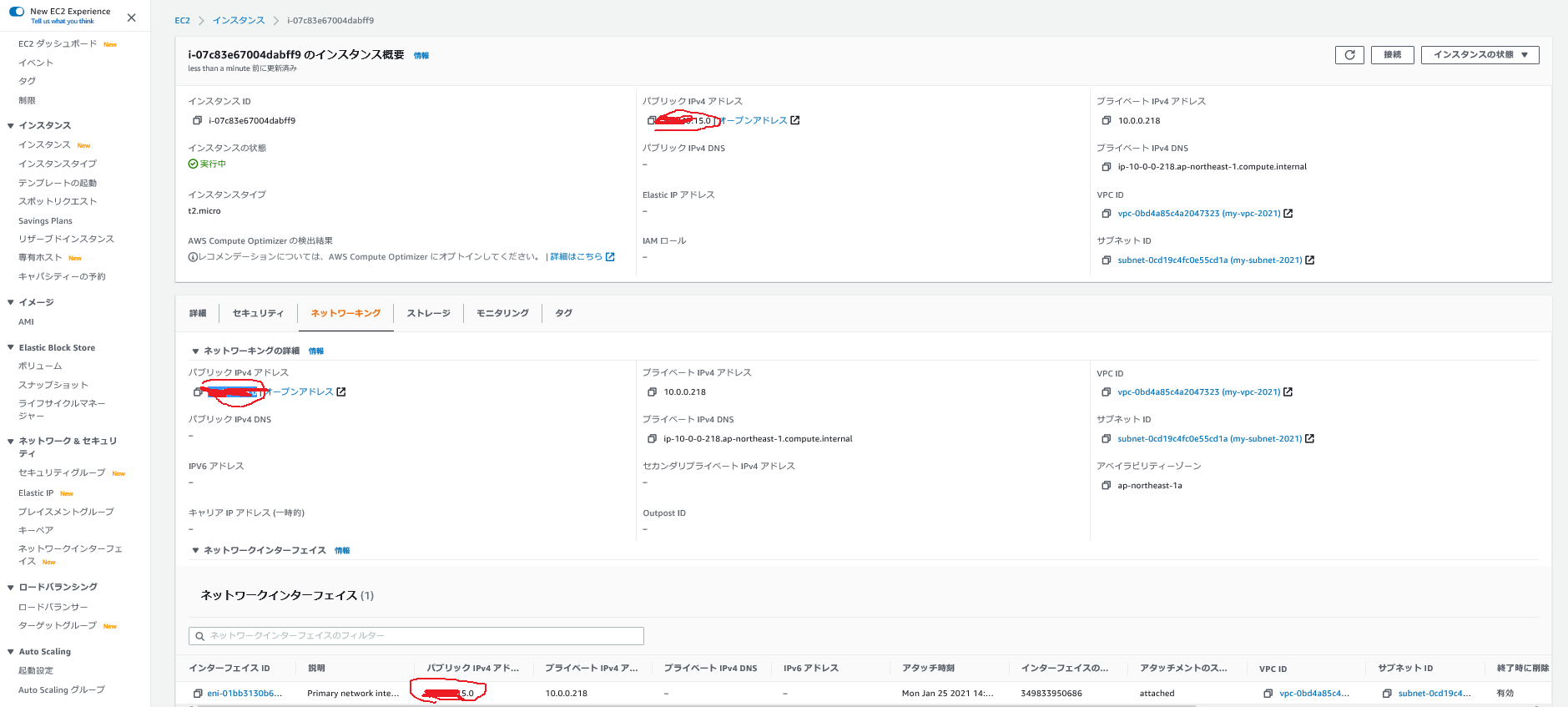The height and width of the screenshot is (707, 1568).
Task: Switch to タグ tab
Action: point(564,313)
